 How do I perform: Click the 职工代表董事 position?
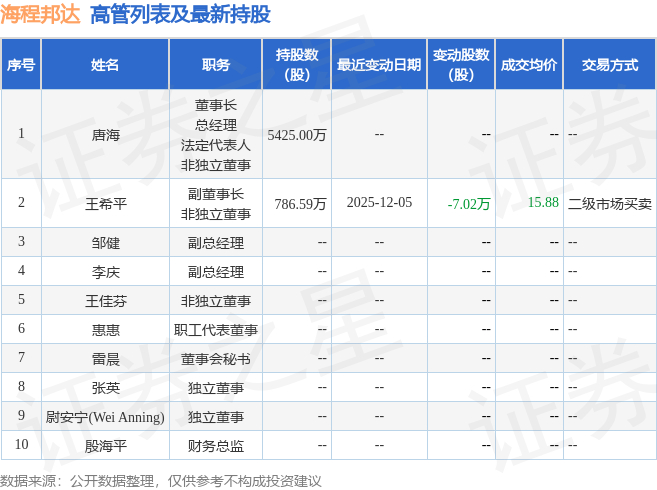tap(216, 330)
